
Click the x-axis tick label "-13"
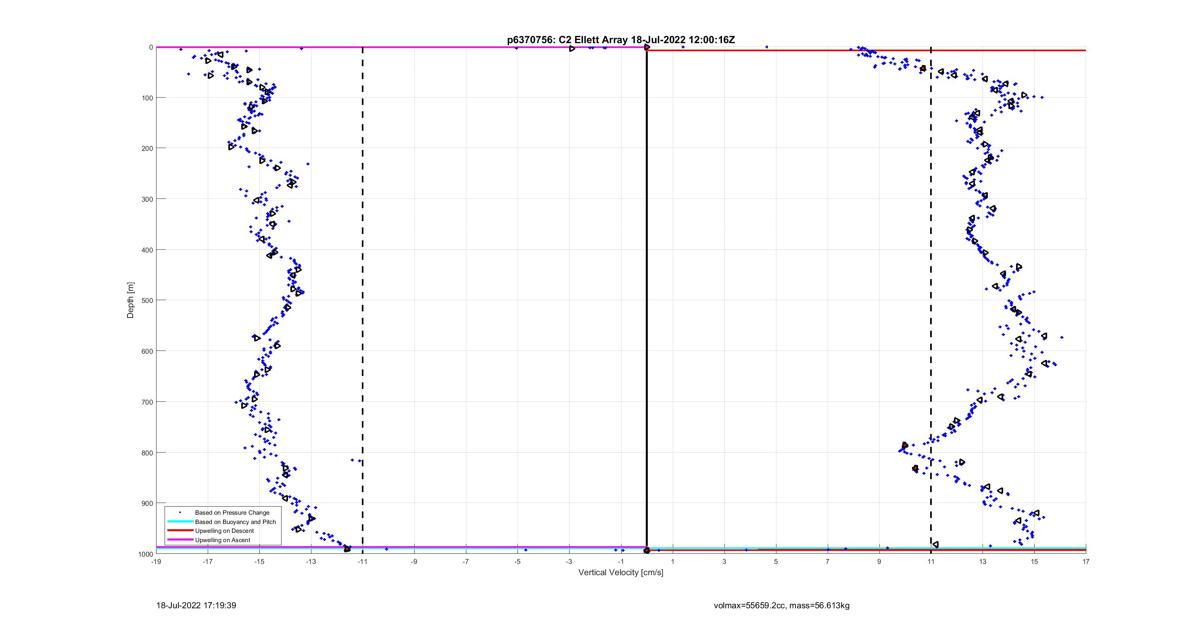coord(311,561)
